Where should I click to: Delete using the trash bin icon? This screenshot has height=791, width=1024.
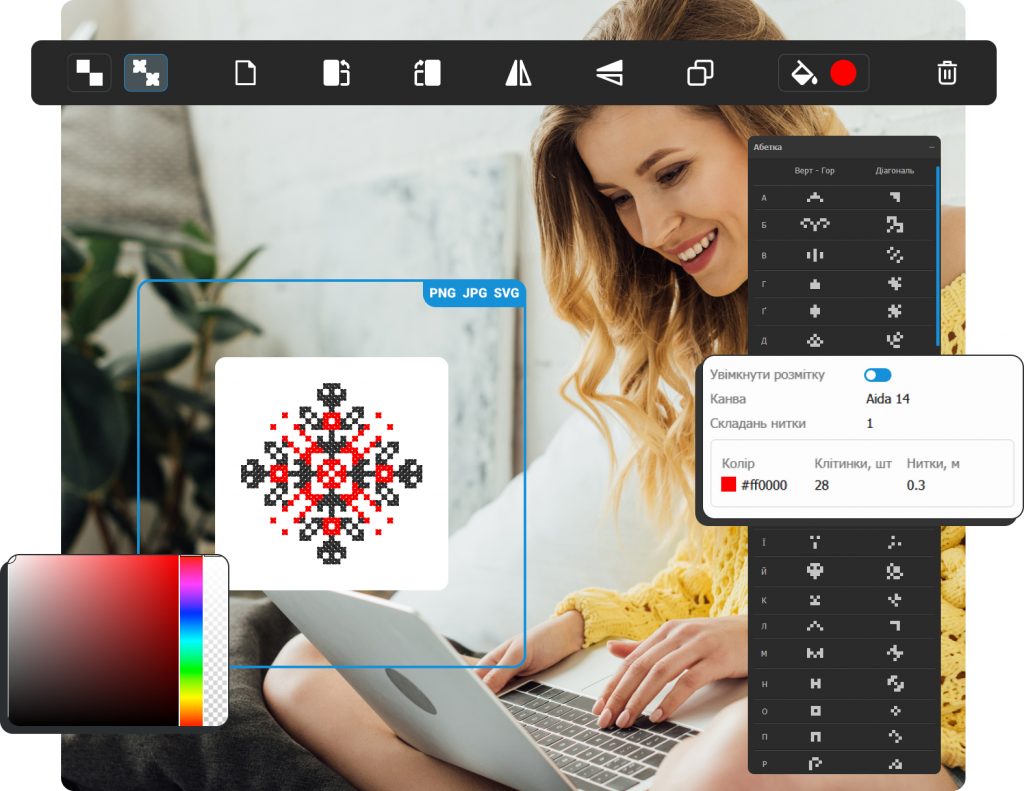[947, 73]
